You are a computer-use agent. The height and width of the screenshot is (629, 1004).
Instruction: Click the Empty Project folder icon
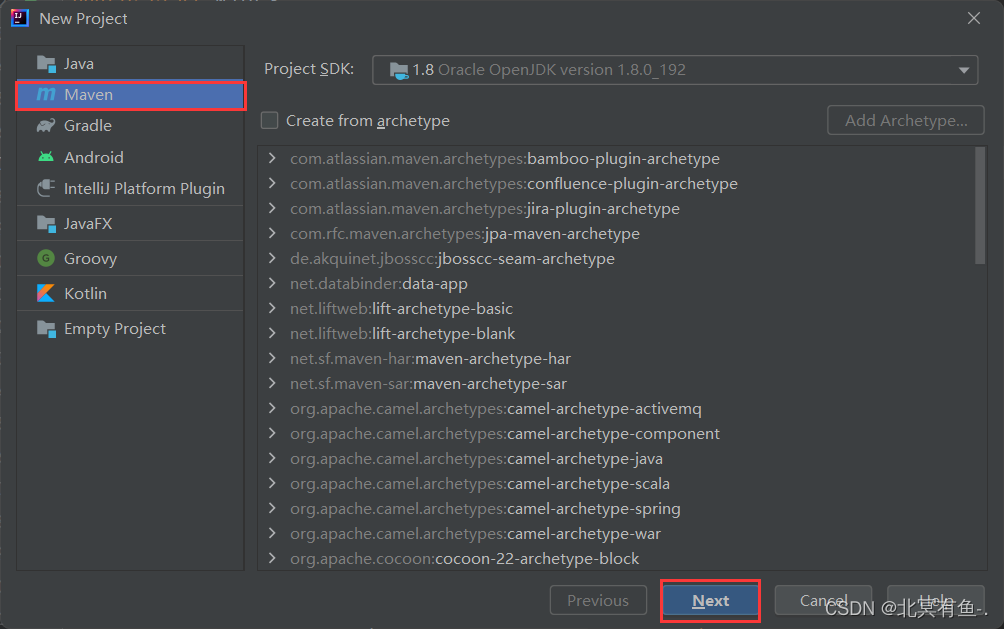(x=46, y=329)
